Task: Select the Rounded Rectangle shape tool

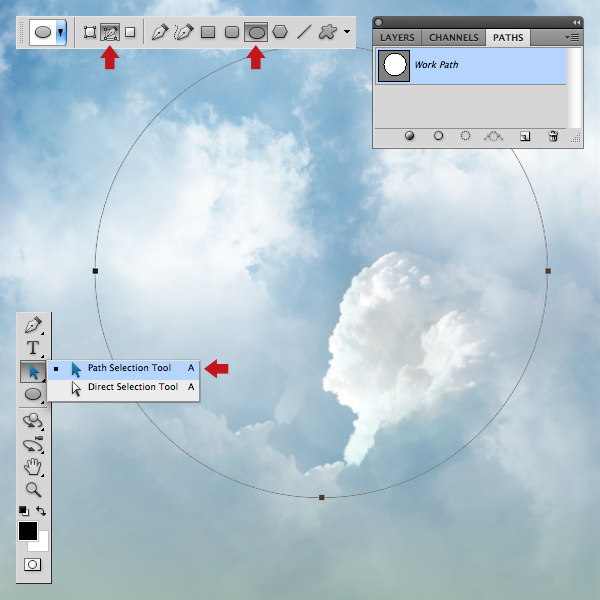Action: point(232,32)
